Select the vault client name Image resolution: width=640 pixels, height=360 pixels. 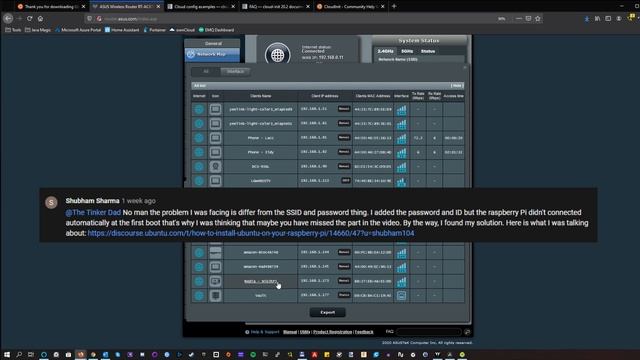[x=261, y=296]
